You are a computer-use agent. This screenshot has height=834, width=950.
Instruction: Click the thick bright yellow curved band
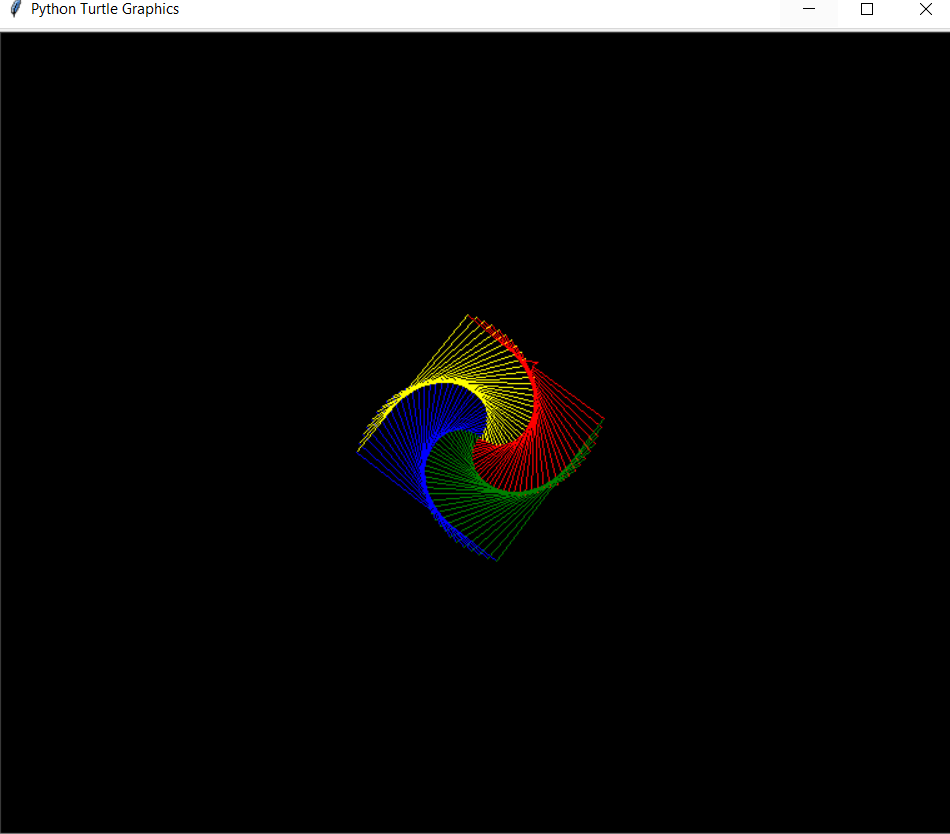tap(440, 386)
